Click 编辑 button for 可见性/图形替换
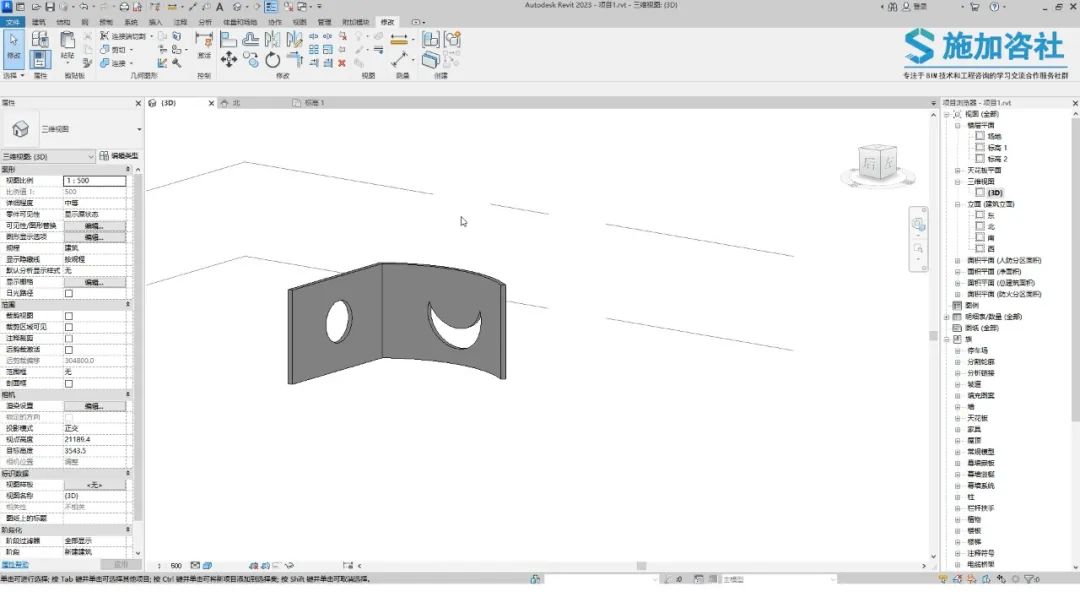 pos(94,226)
